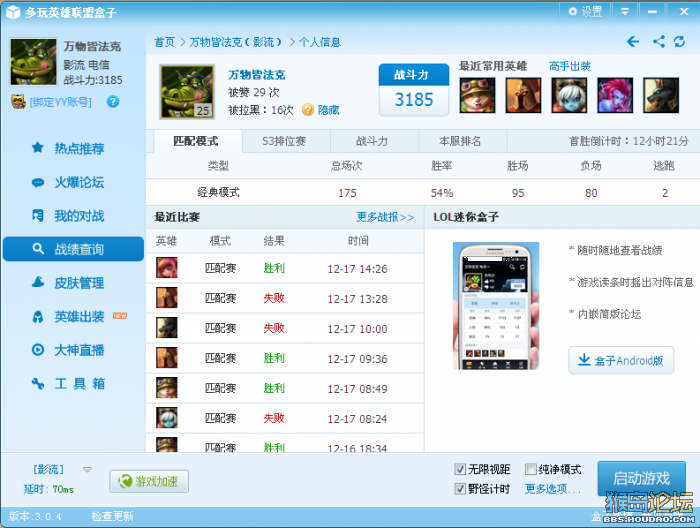Select 战绩查询 in the sidebar

click(73, 249)
